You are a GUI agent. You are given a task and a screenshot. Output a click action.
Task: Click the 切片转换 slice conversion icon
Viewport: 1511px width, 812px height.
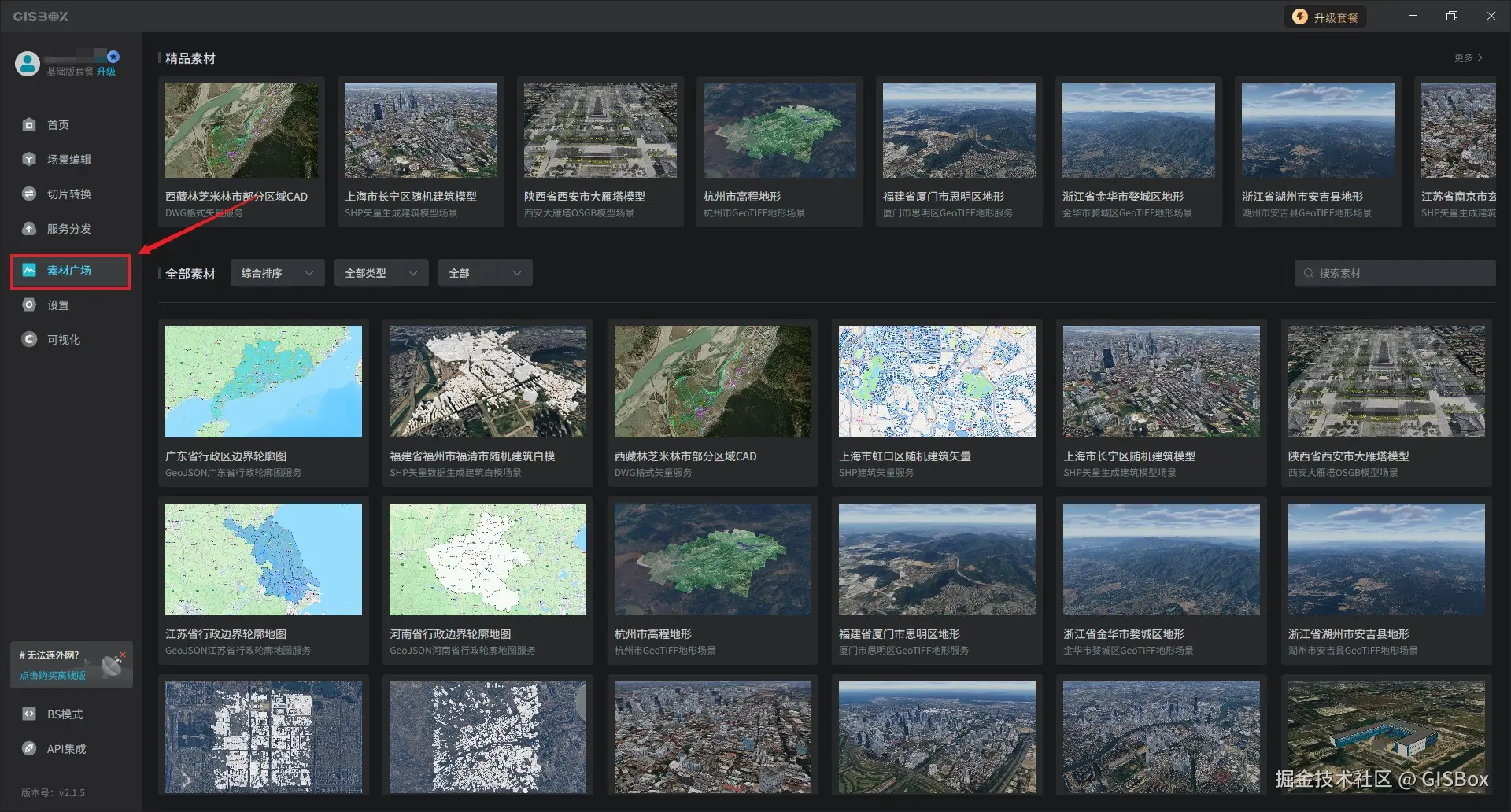[x=29, y=194]
